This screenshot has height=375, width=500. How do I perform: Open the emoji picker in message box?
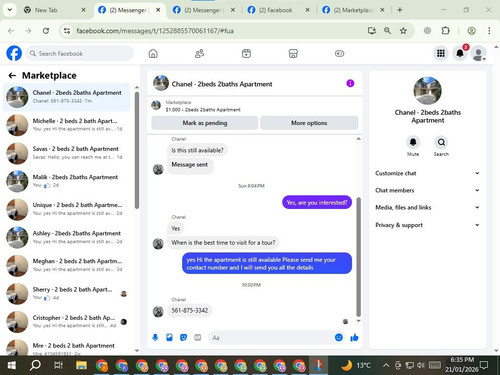339,338
